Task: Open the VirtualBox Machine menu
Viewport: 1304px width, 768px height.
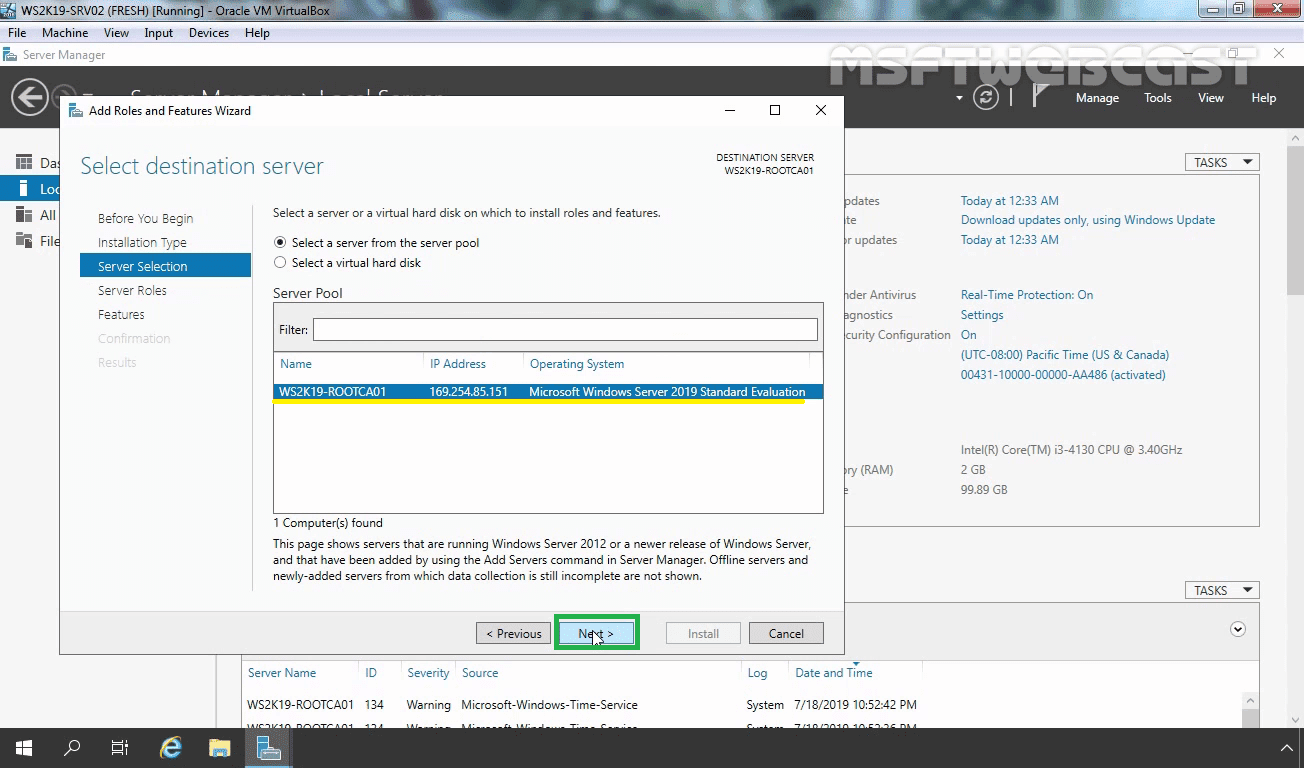Action: coord(65,33)
